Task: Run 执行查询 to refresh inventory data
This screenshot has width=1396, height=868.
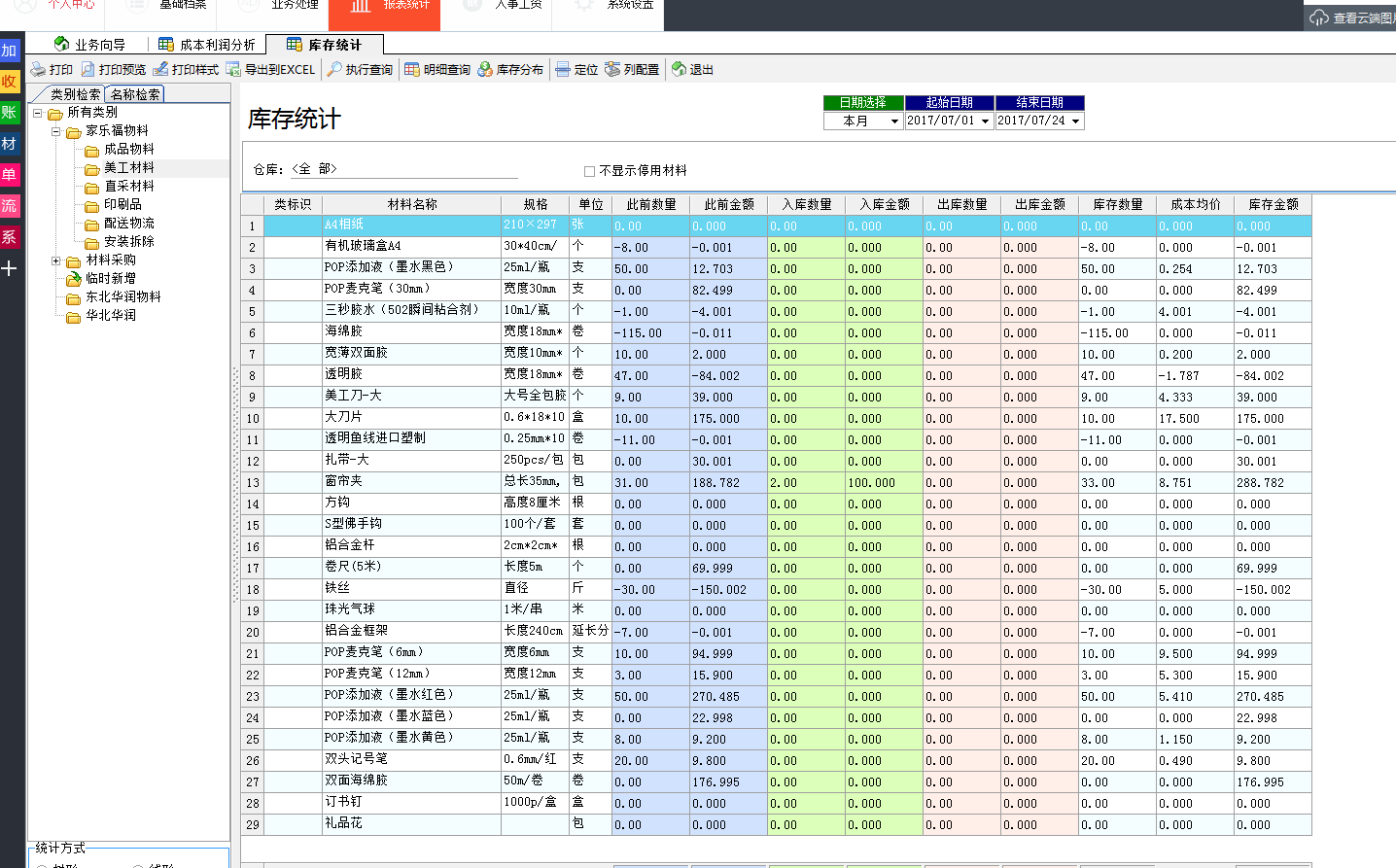Action: click(358, 69)
